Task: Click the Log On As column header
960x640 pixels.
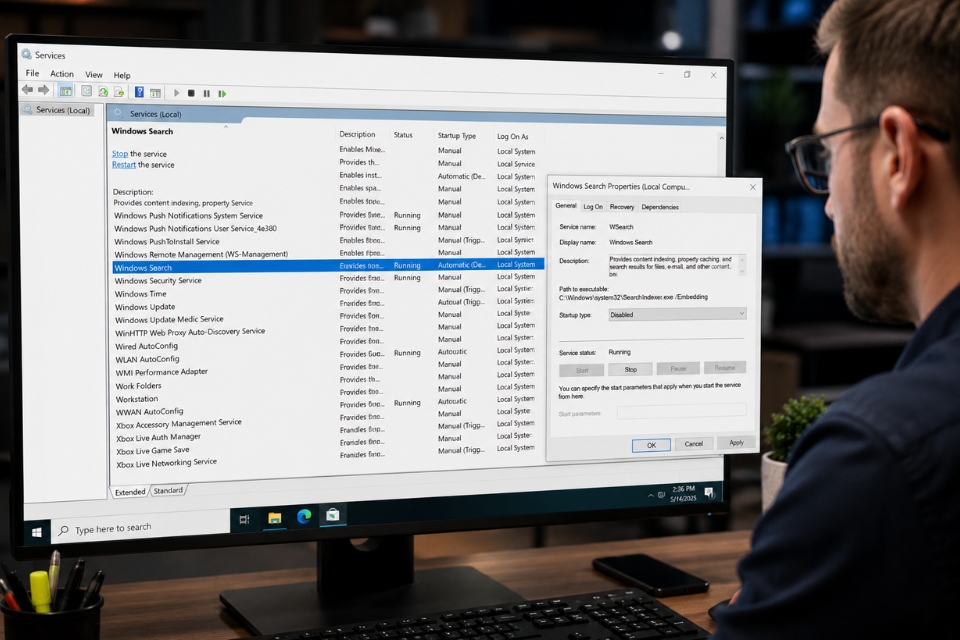Action: click(512, 137)
